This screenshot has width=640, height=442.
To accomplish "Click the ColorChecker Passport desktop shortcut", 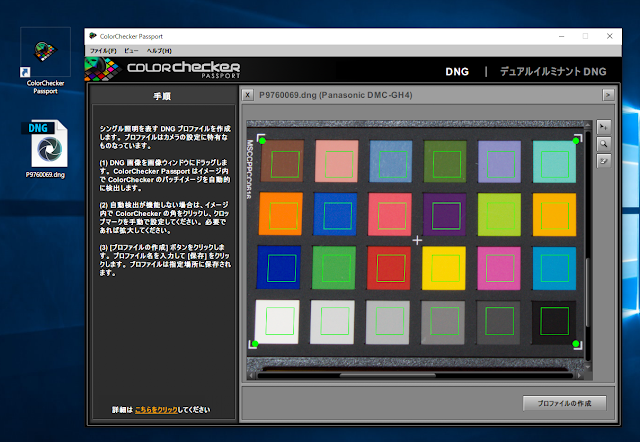I will tap(45, 61).
